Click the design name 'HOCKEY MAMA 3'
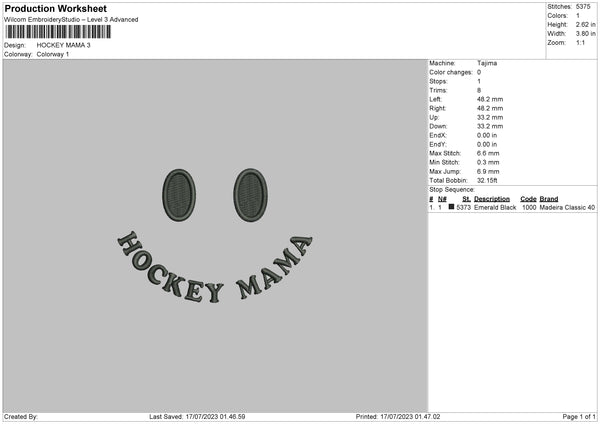600x424 pixels. point(64,45)
